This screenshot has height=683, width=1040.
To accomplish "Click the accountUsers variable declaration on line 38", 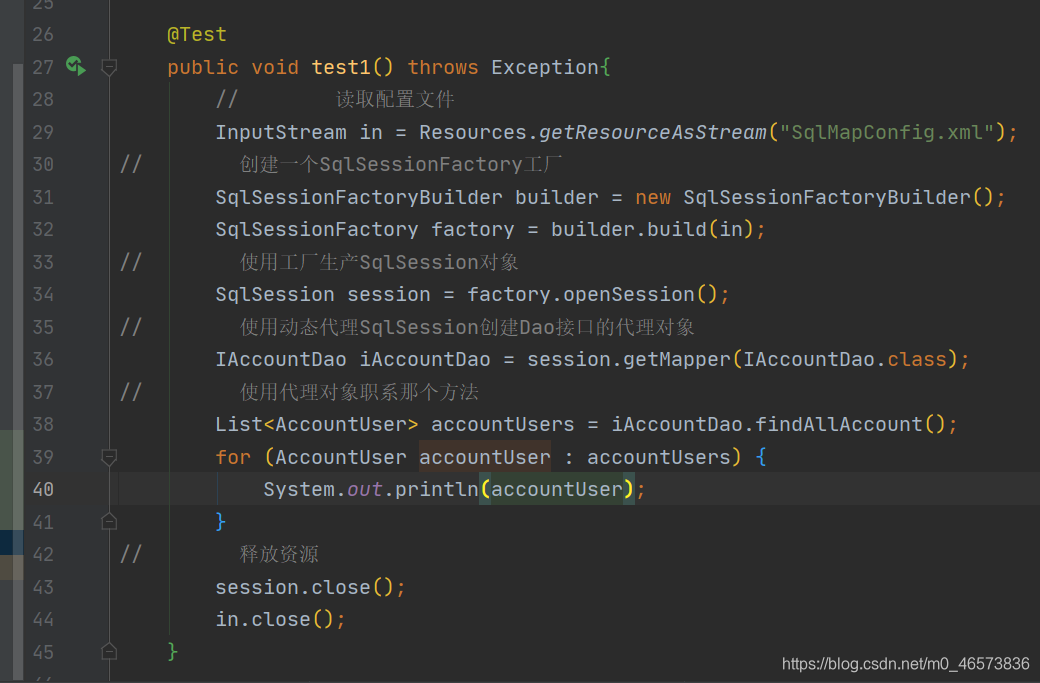I will 503,424.
